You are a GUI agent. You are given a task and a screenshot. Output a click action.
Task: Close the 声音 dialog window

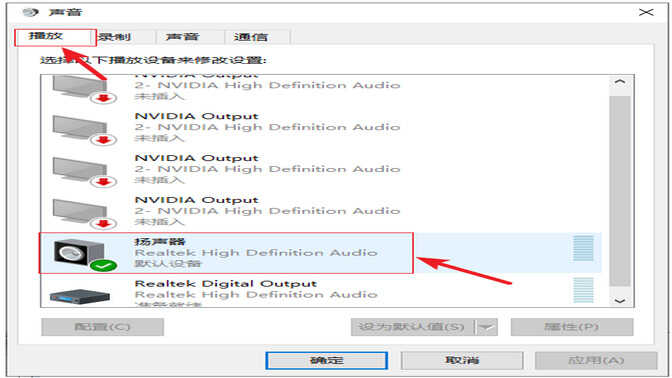(x=646, y=12)
